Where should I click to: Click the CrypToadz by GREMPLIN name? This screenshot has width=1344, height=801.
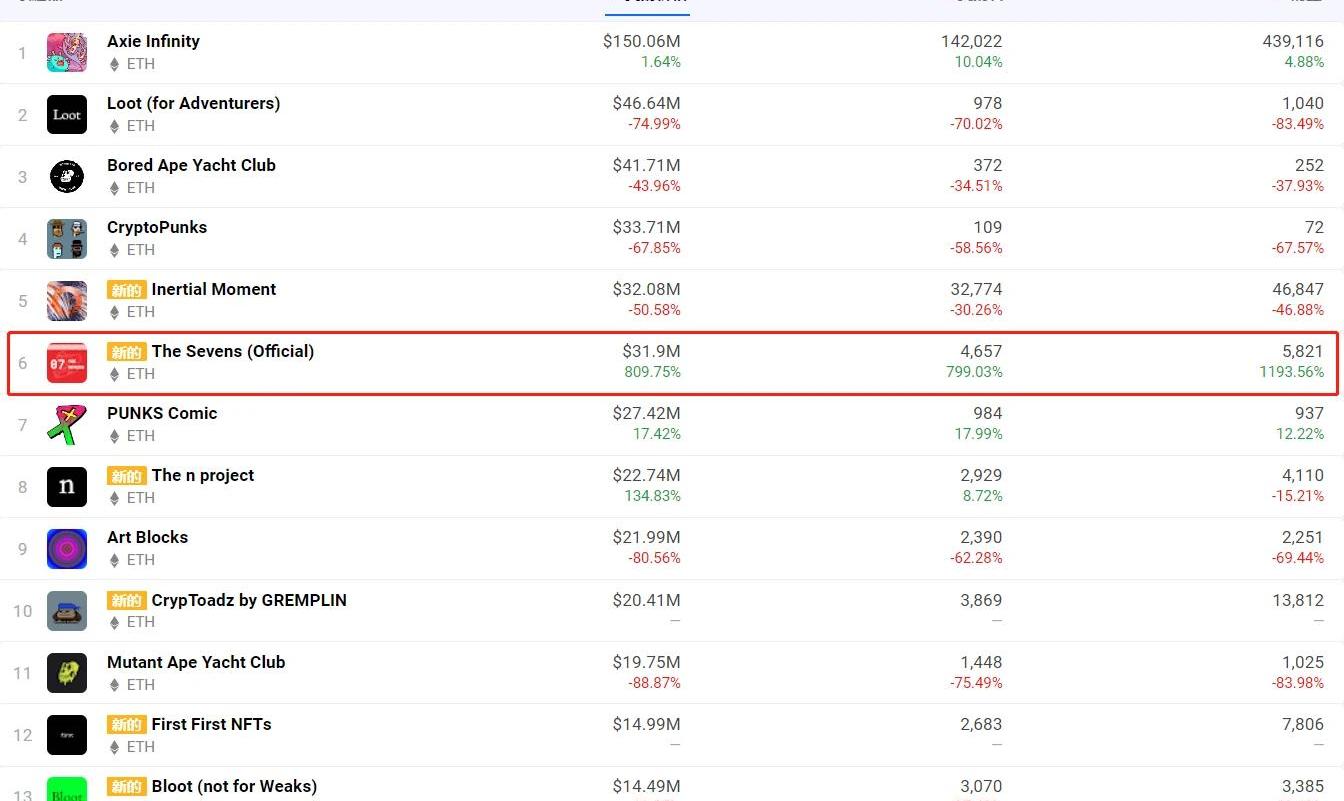click(x=249, y=600)
